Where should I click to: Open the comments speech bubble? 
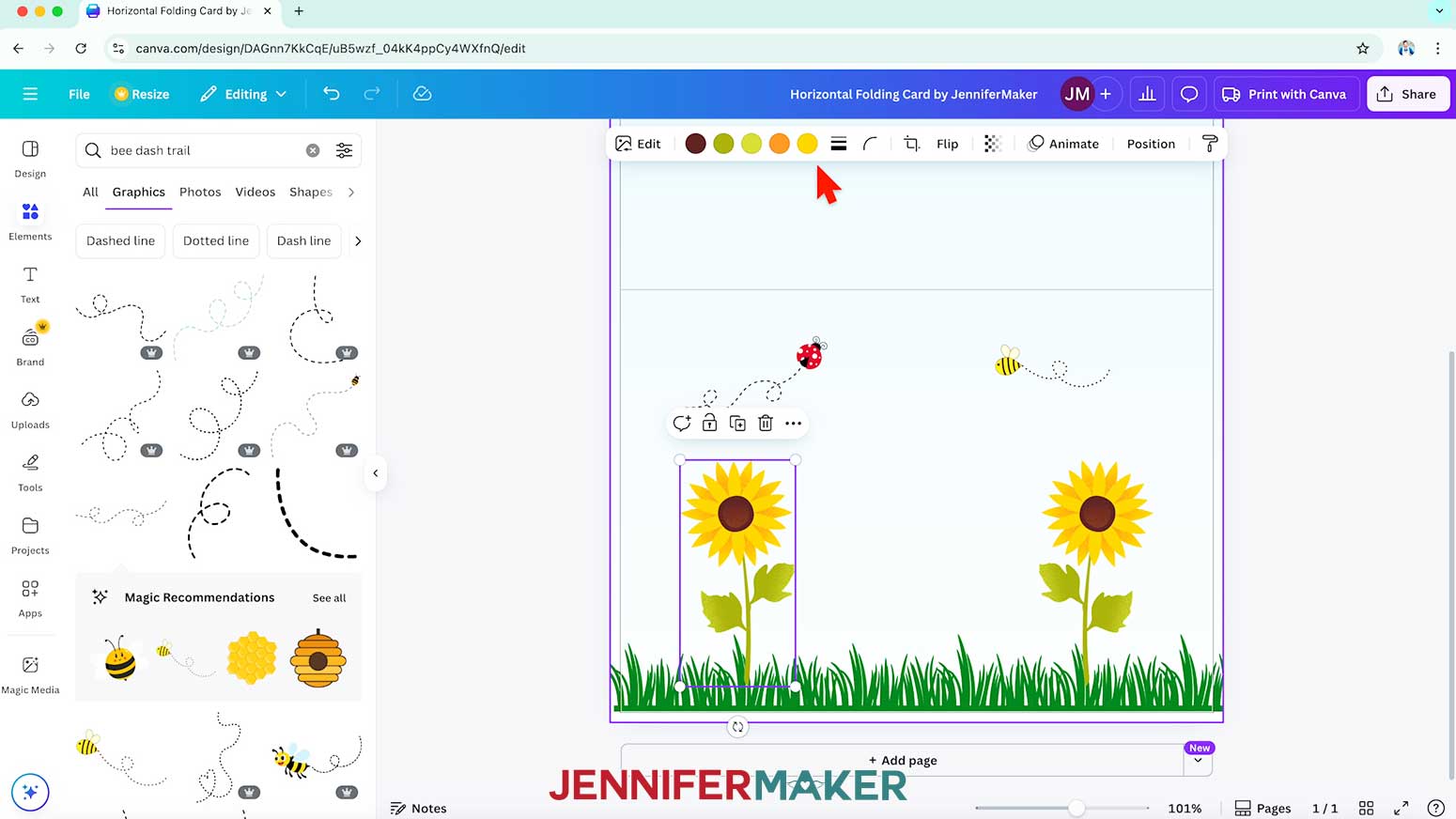pyautogui.click(x=1189, y=94)
